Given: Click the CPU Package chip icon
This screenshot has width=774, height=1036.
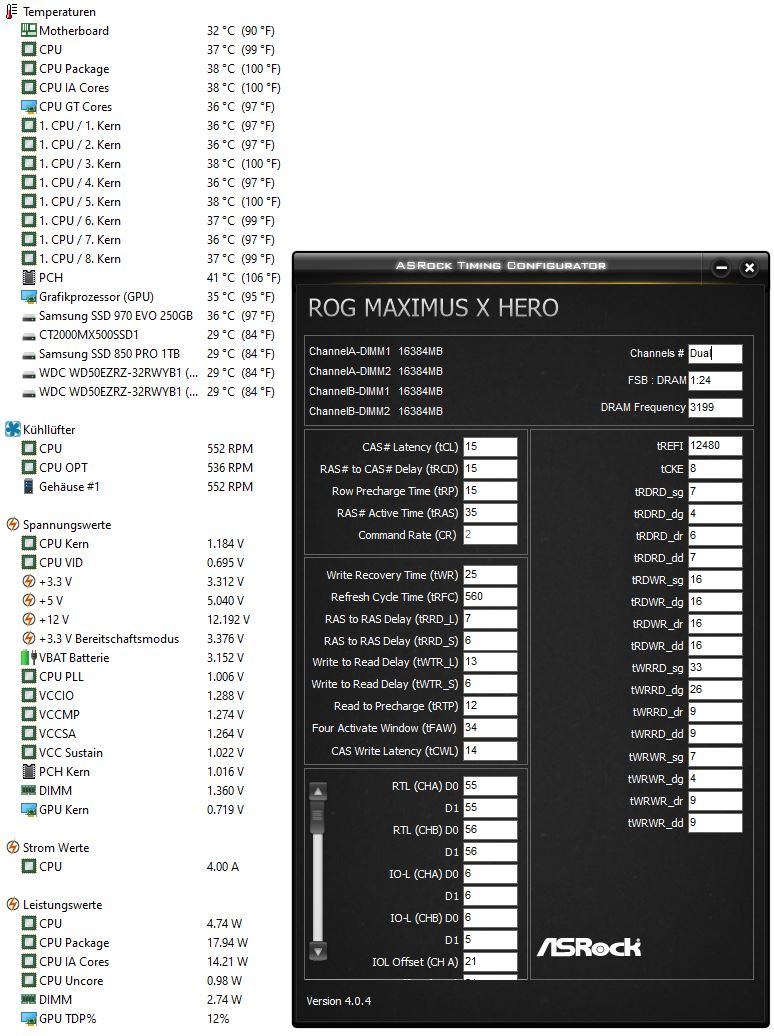Looking at the screenshot, I should click(28, 68).
